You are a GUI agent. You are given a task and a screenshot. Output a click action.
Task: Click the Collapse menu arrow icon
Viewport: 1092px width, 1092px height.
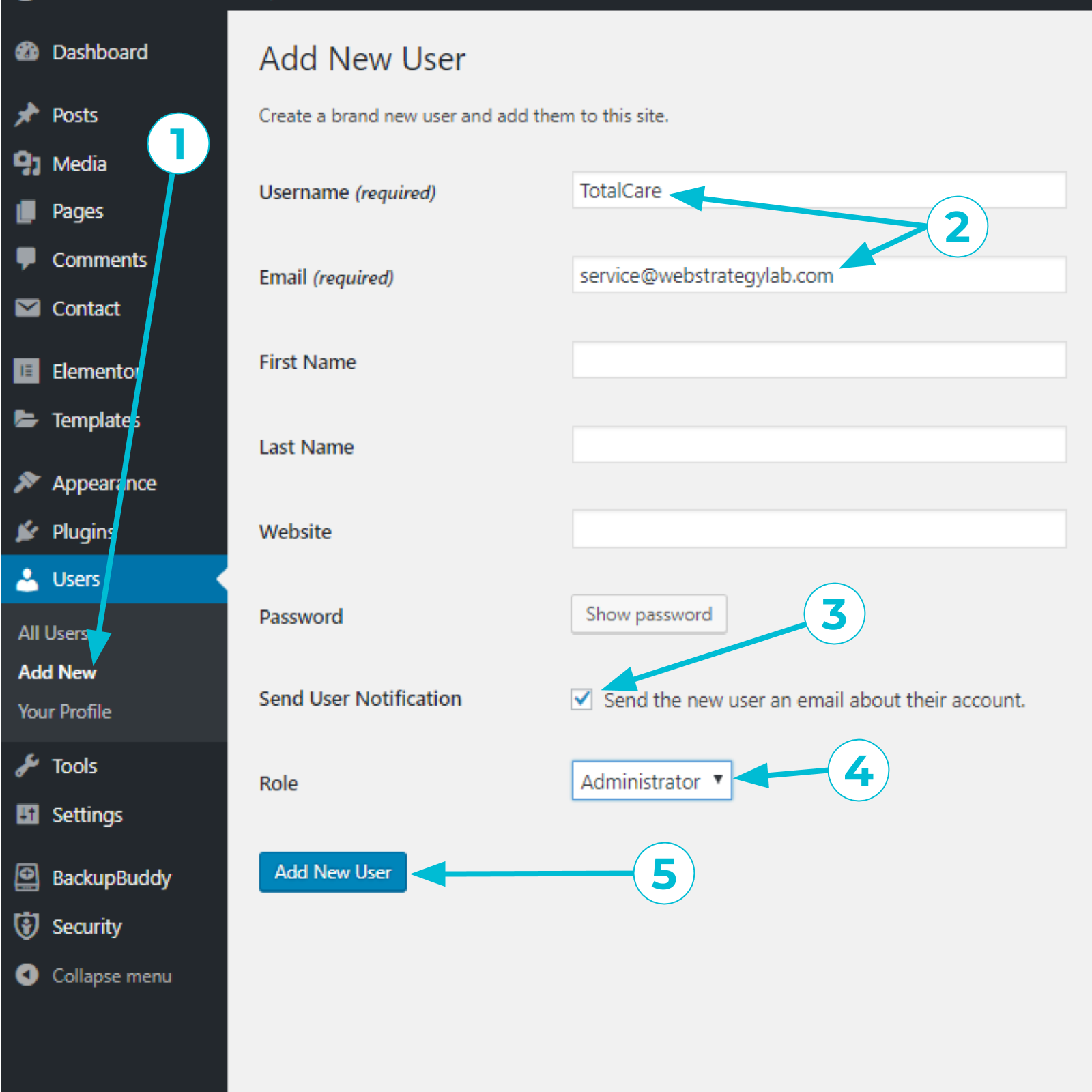[27, 975]
